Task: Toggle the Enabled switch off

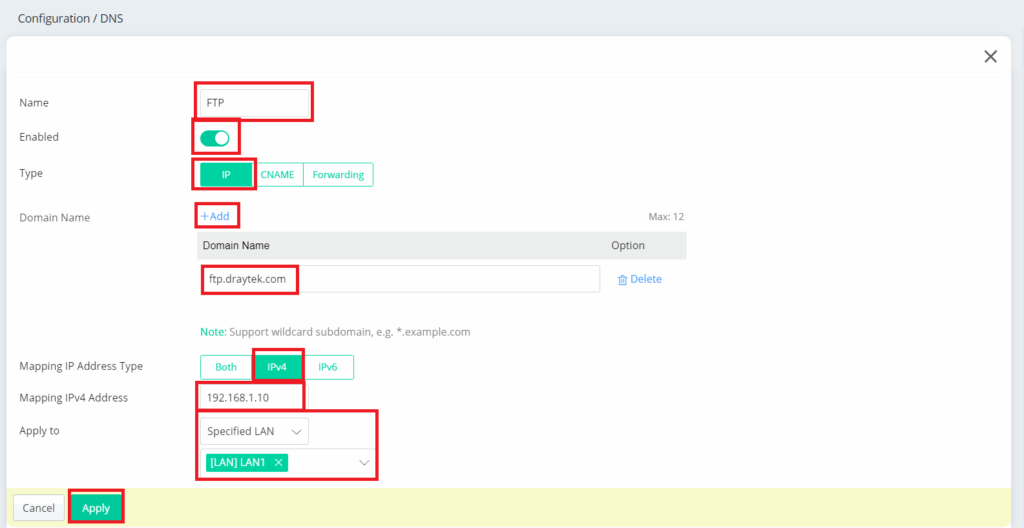Action: (215, 138)
